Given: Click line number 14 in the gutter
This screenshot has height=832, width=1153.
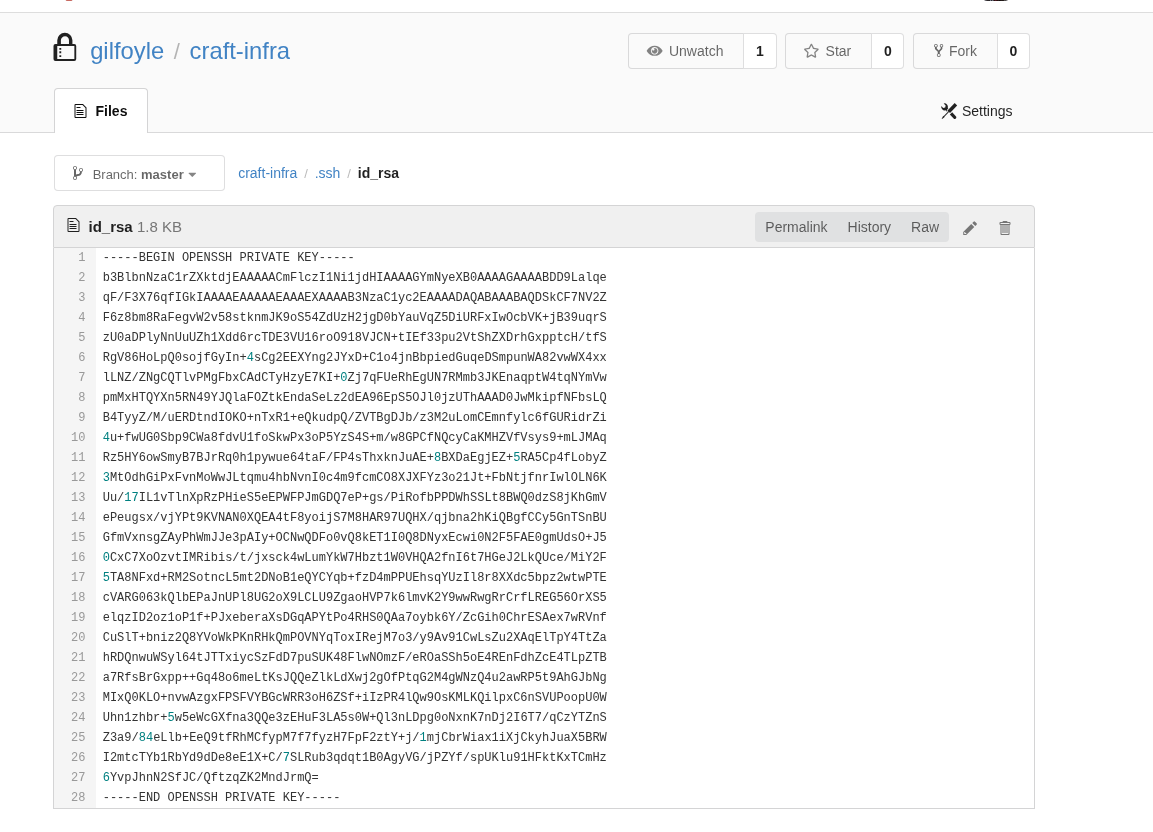Looking at the screenshot, I should (78, 517).
